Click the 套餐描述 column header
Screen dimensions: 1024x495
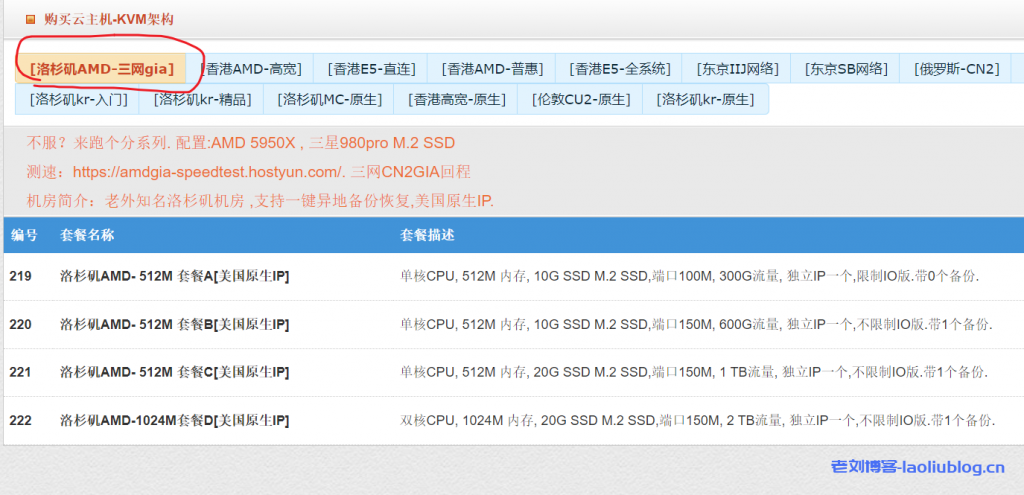click(426, 235)
